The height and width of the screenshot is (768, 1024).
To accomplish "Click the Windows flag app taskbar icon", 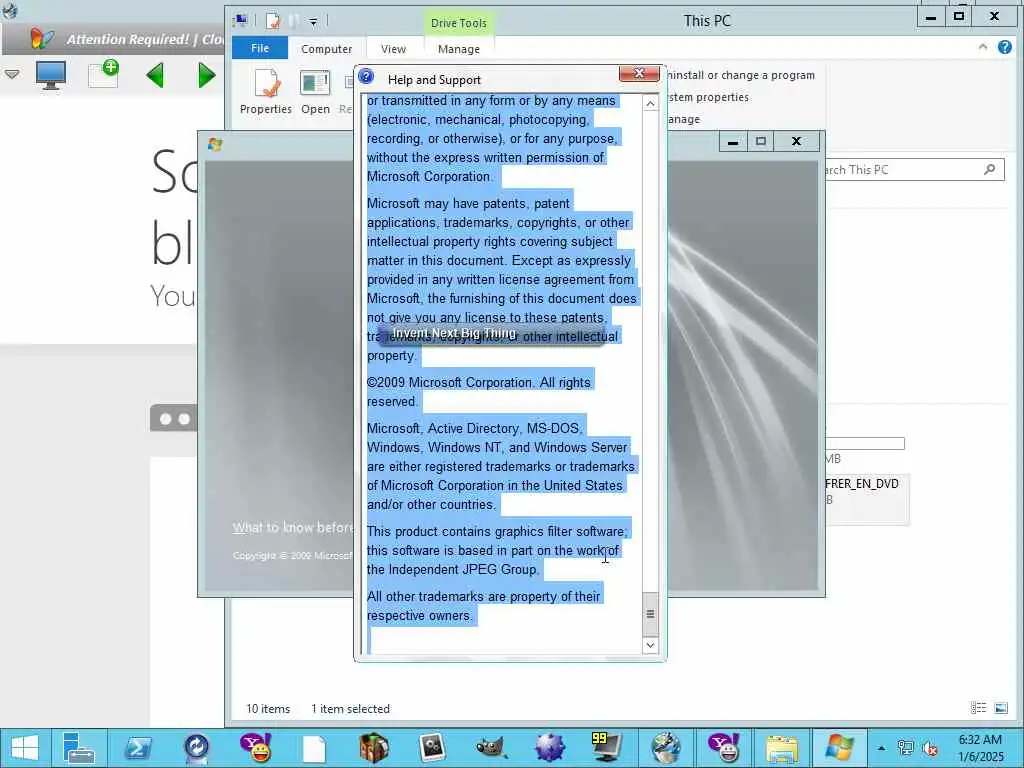I will [x=839, y=748].
